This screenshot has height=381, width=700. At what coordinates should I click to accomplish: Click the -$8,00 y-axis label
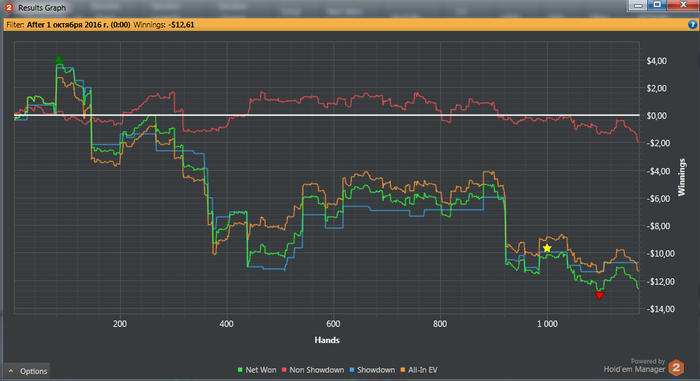658,226
